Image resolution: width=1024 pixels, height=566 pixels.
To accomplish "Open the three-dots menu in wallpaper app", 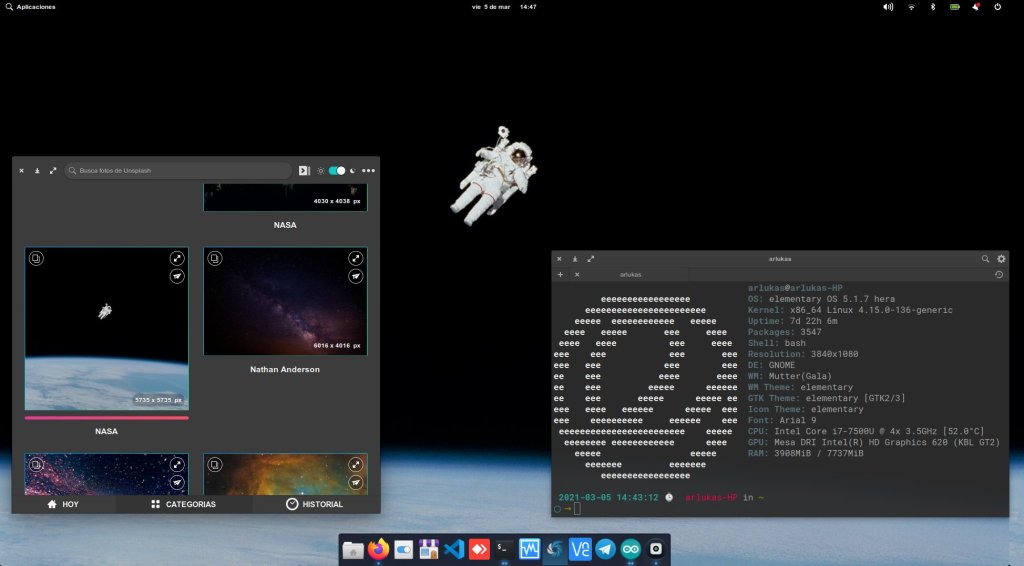I will pos(368,171).
